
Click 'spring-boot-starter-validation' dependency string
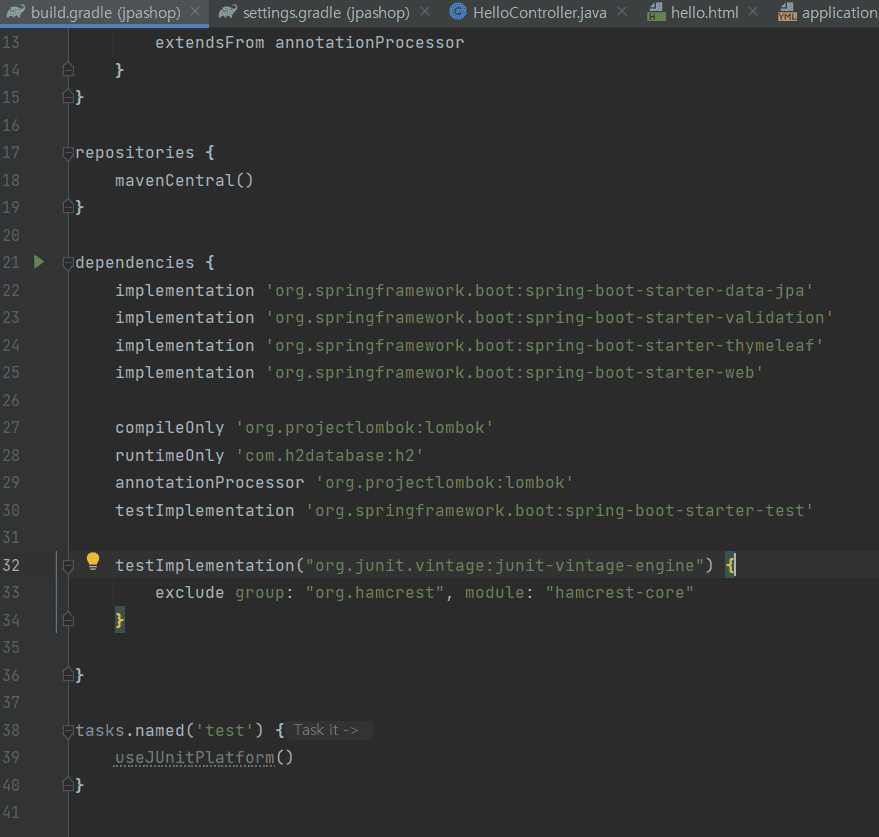[549, 318]
